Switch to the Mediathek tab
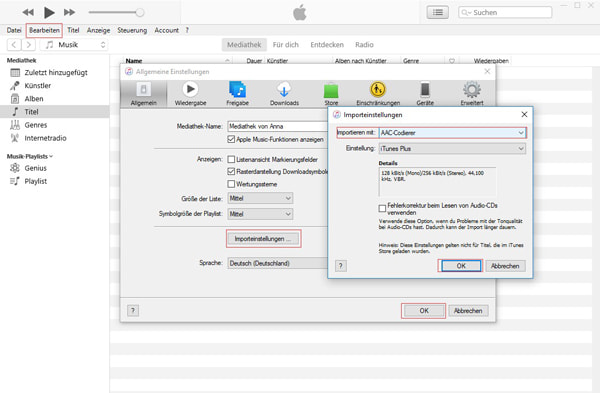This screenshot has height=393, width=600. (244, 45)
